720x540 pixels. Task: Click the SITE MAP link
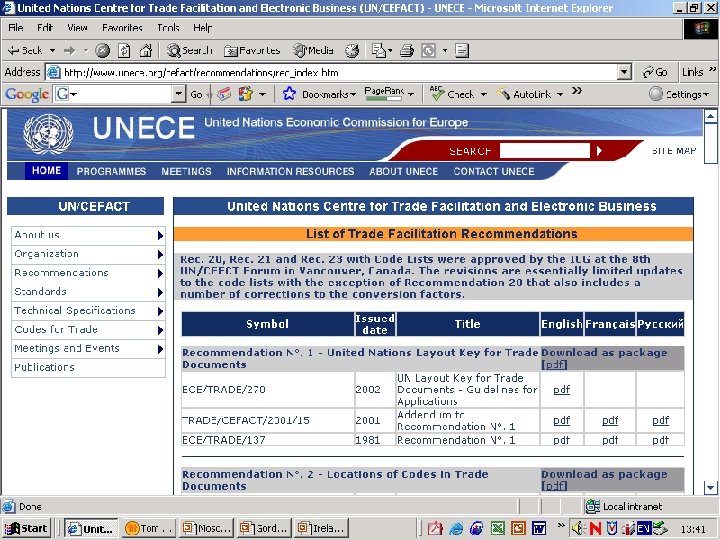(674, 151)
